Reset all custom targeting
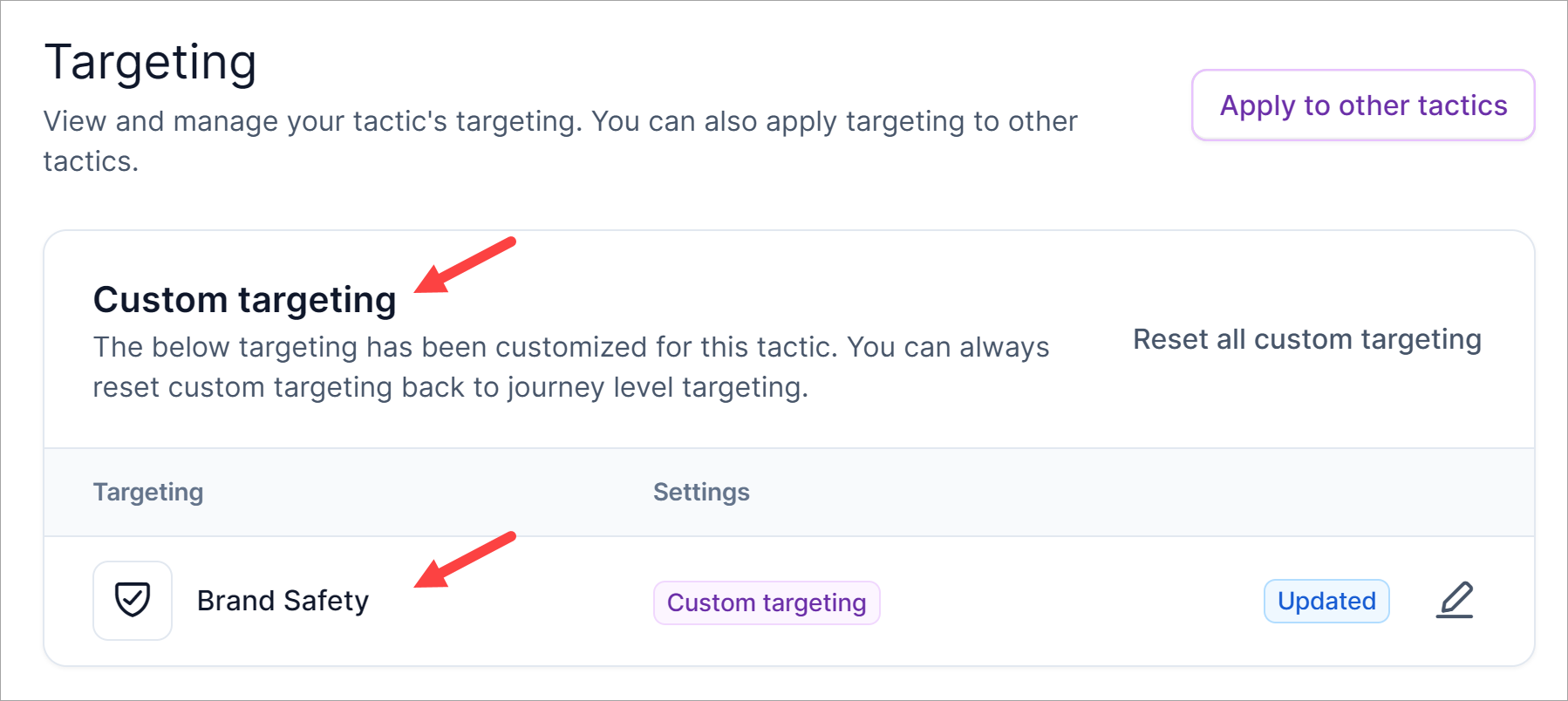1568x701 pixels. click(1306, 339)
